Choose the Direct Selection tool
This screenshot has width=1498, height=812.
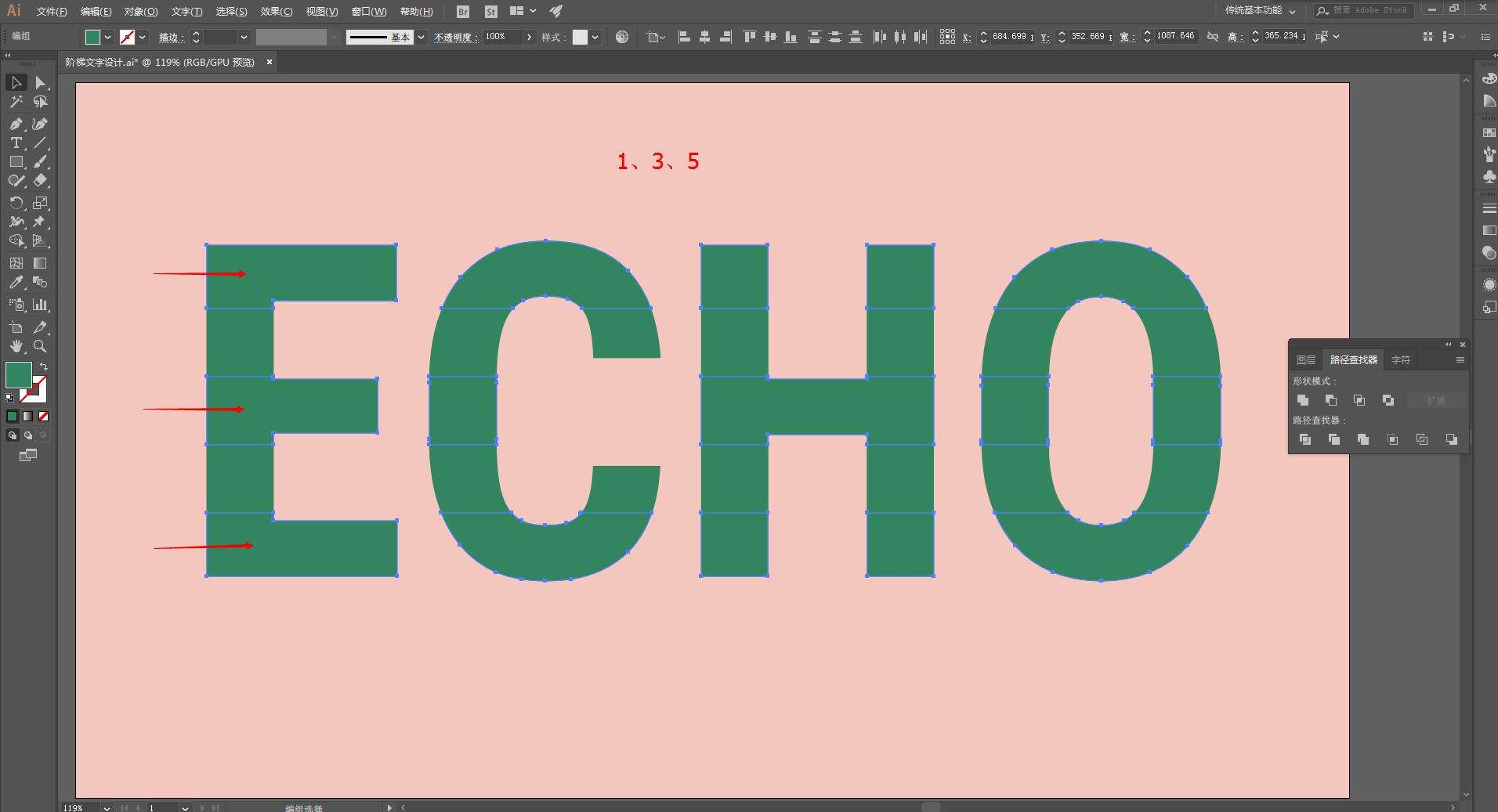point(41,82)
